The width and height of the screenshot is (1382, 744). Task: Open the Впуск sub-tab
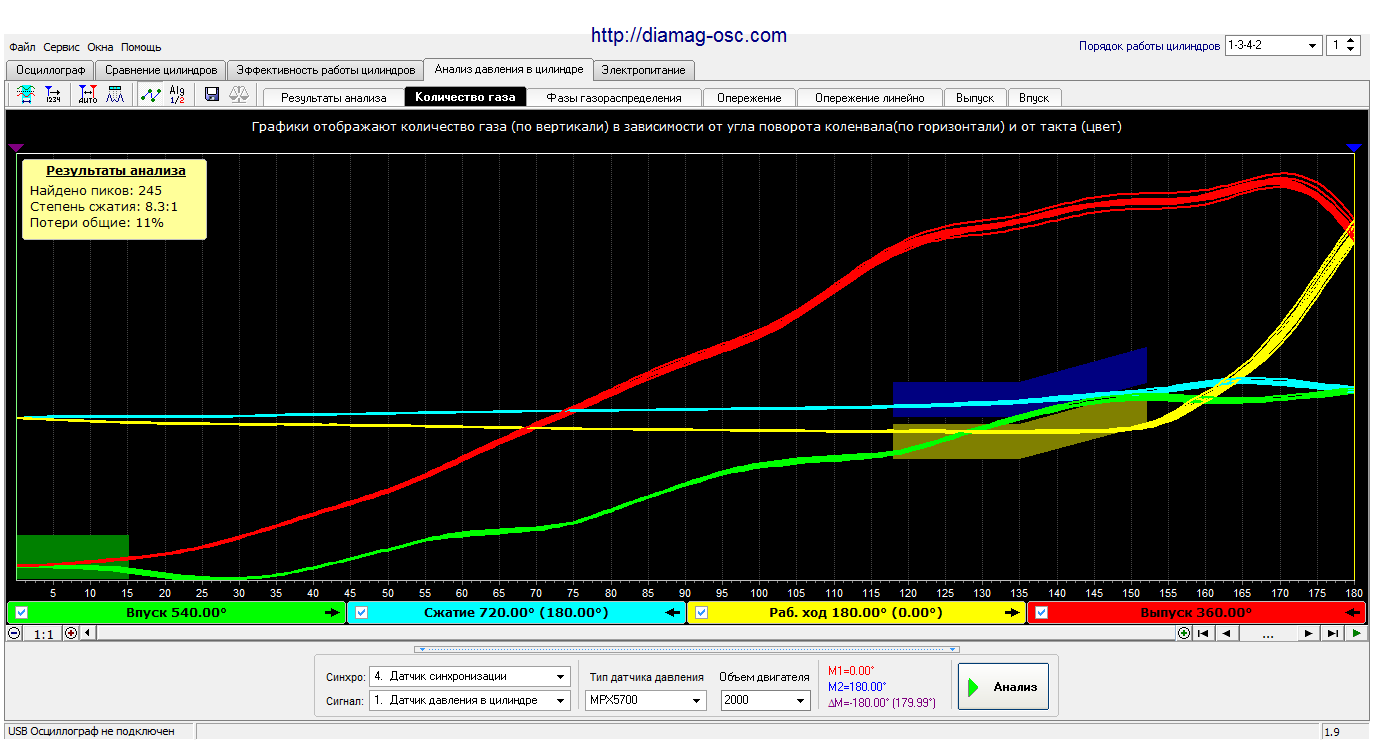point(1034,97)
